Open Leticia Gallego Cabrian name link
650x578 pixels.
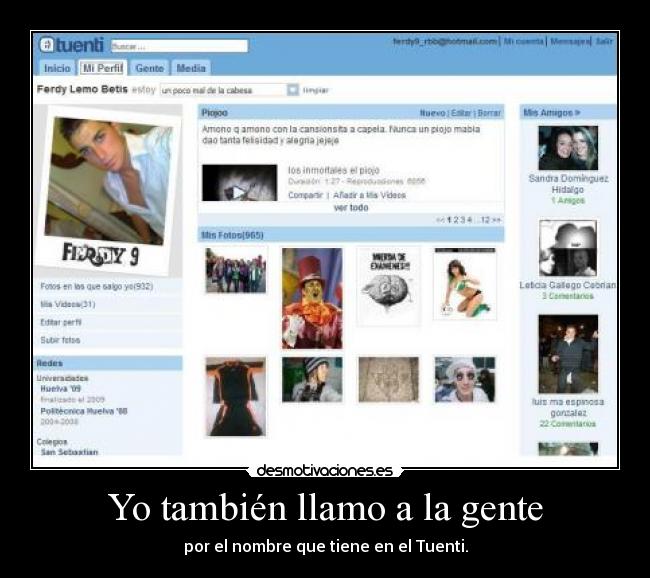click(x=568, y=285)
